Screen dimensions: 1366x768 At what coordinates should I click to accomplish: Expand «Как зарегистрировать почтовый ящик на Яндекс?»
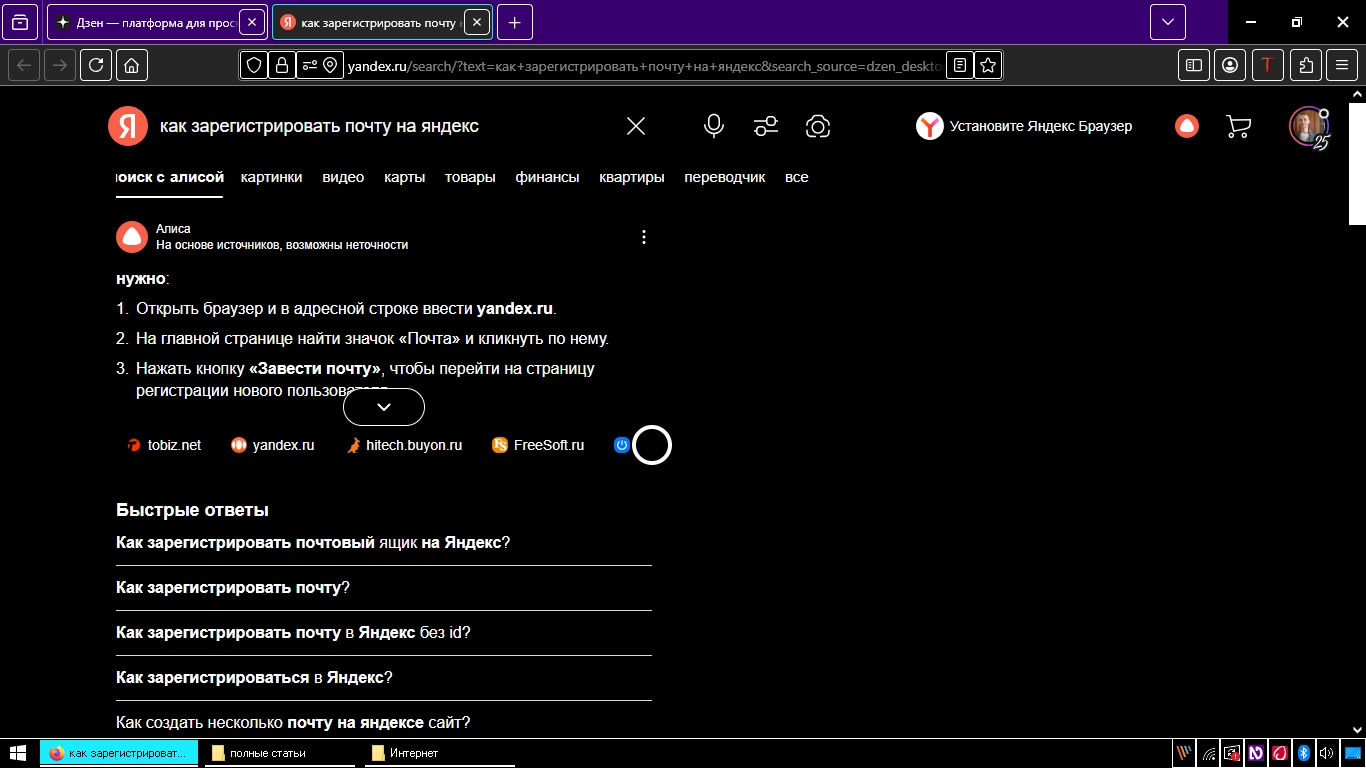point(384,543)
